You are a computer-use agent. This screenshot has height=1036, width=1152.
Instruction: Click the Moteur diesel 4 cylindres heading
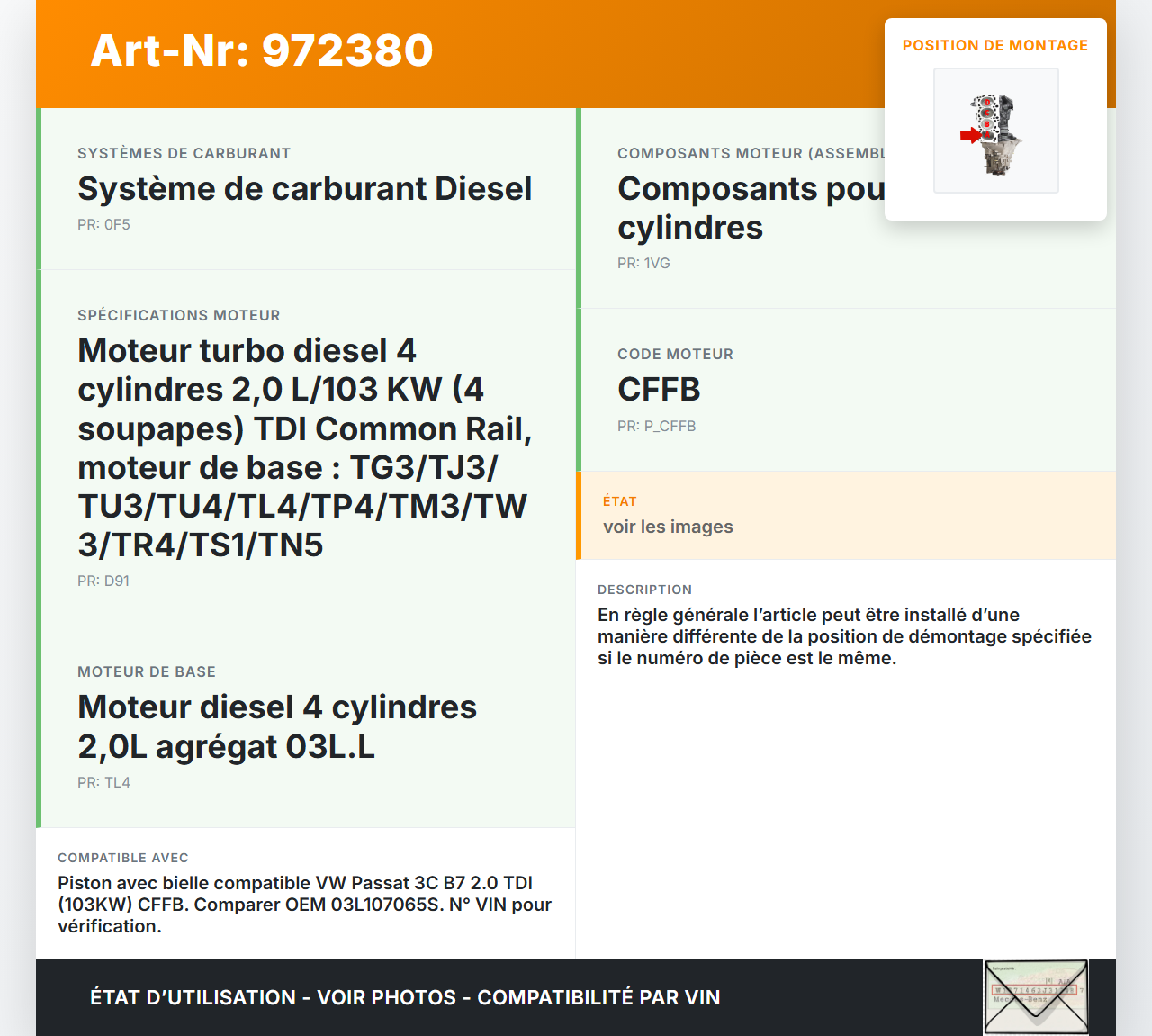(277, 726)
